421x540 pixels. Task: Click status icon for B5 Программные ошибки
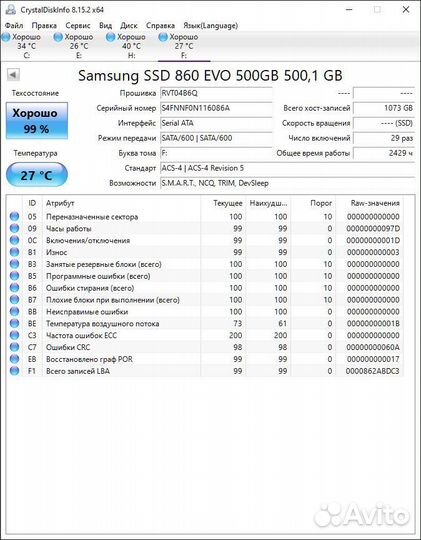[14, 276]
